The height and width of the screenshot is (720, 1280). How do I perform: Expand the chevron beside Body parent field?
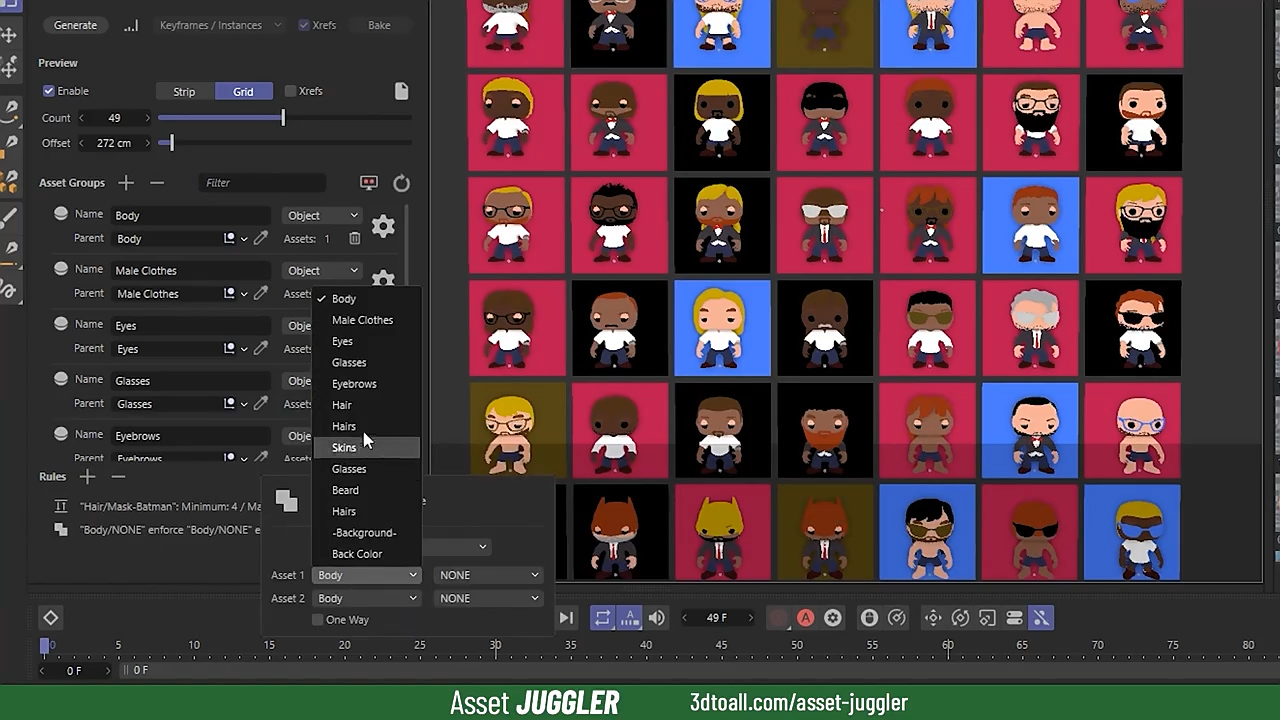tap(244, 239)
